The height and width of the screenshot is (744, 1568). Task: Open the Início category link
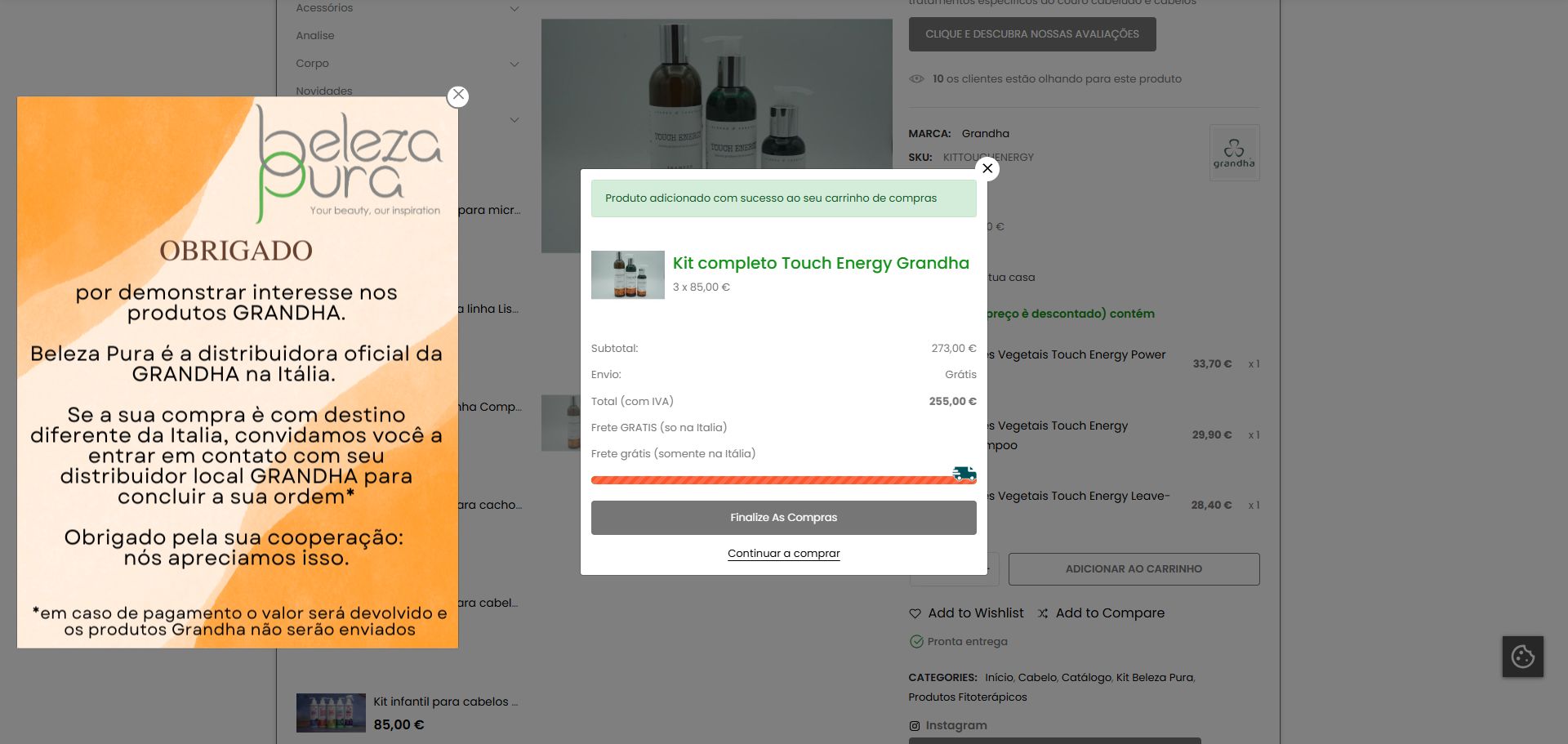pos(999,678)
